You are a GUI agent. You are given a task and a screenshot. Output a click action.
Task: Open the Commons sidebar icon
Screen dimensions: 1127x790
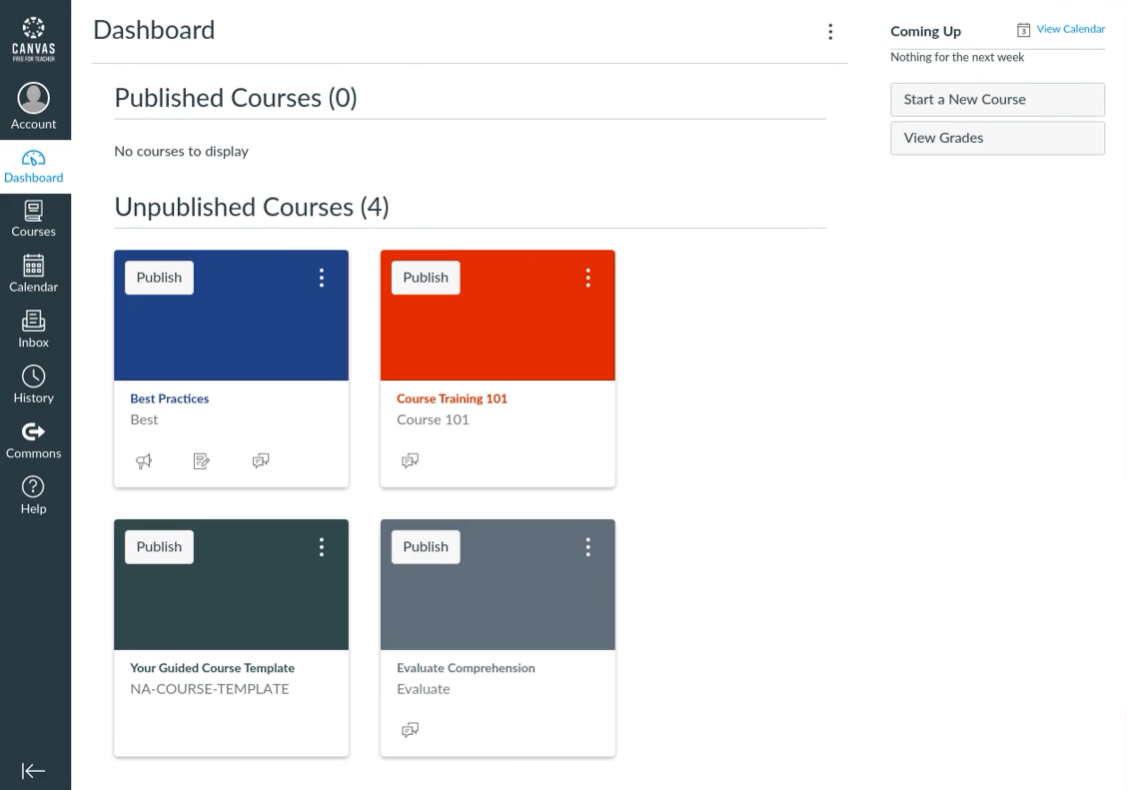pos(34,432)
